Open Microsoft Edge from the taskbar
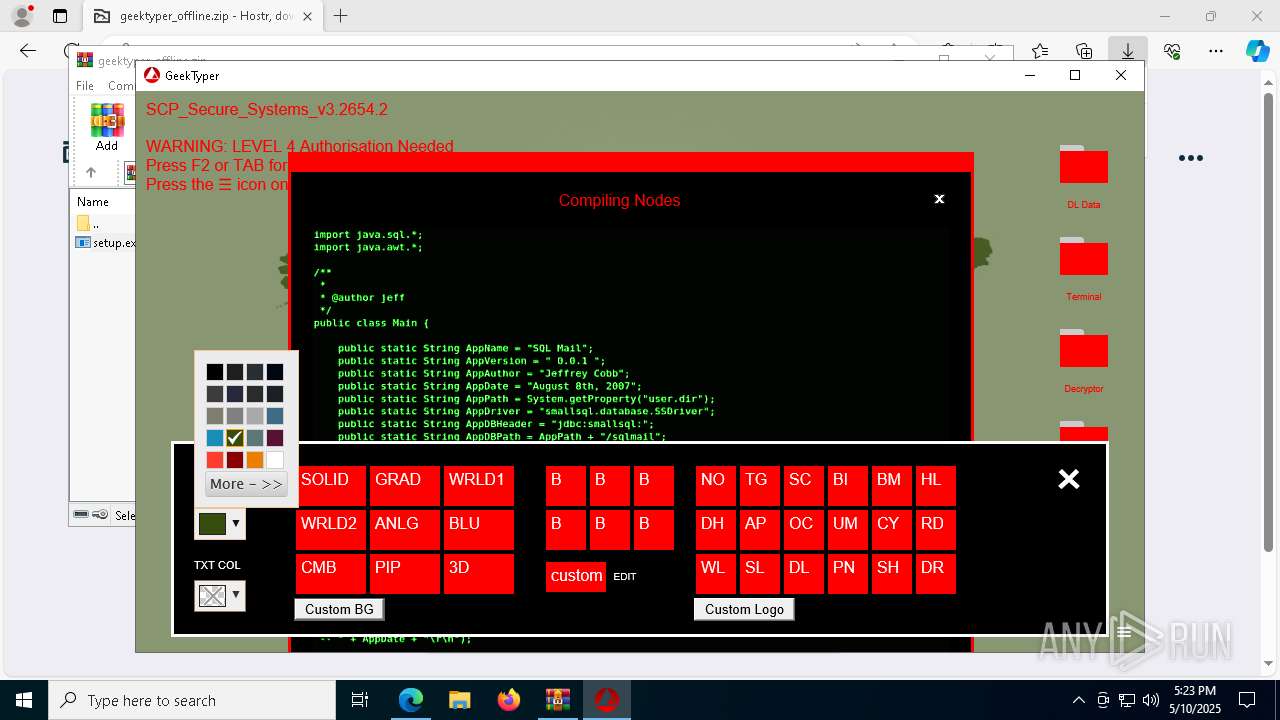This screenshot has height=720, width=1280. click(411, 700)
